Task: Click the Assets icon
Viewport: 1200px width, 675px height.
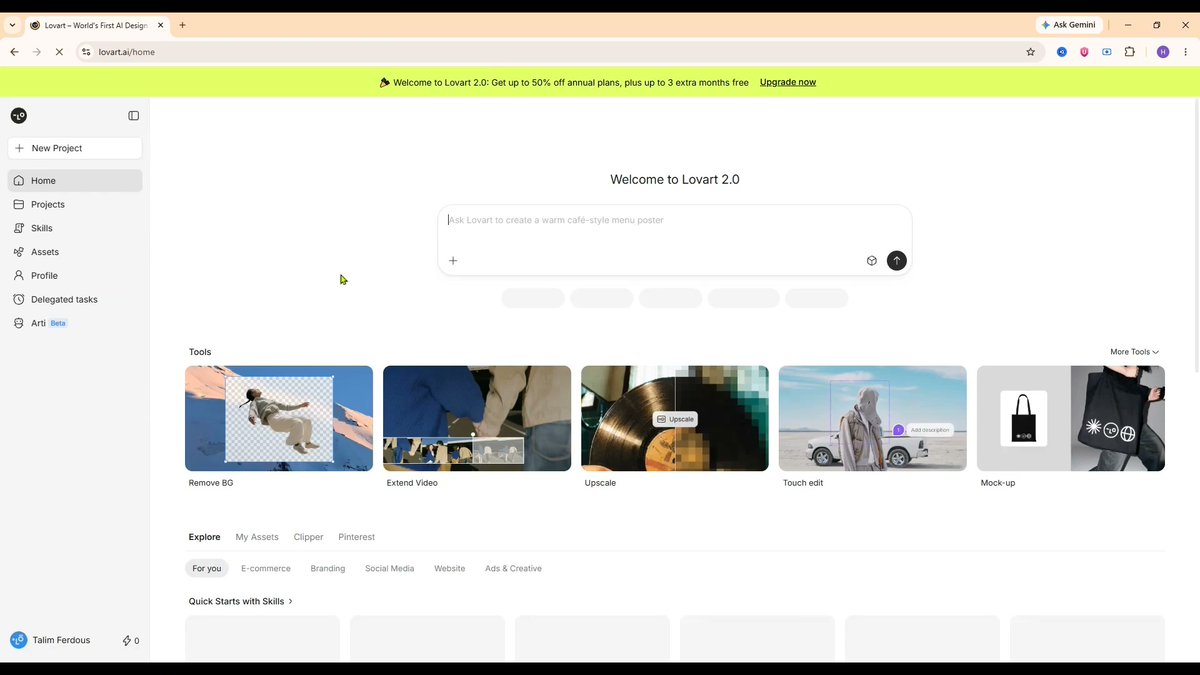Action: 19,252
